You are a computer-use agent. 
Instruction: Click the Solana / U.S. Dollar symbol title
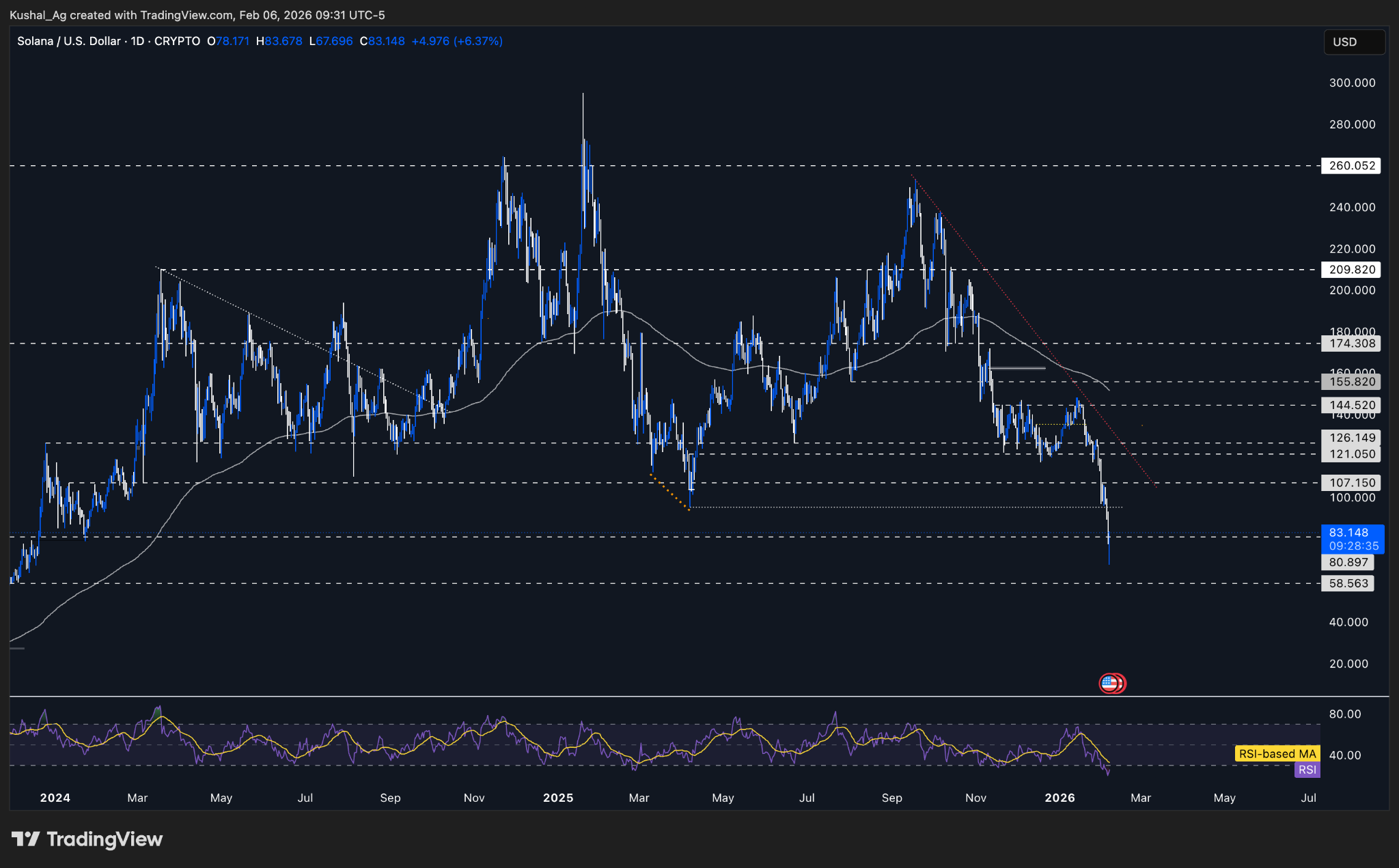[68, 41]
